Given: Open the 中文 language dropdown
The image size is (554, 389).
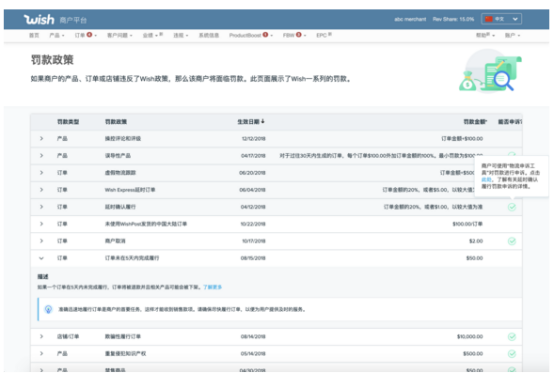Looking at the screenshot, I should [501, 19].
